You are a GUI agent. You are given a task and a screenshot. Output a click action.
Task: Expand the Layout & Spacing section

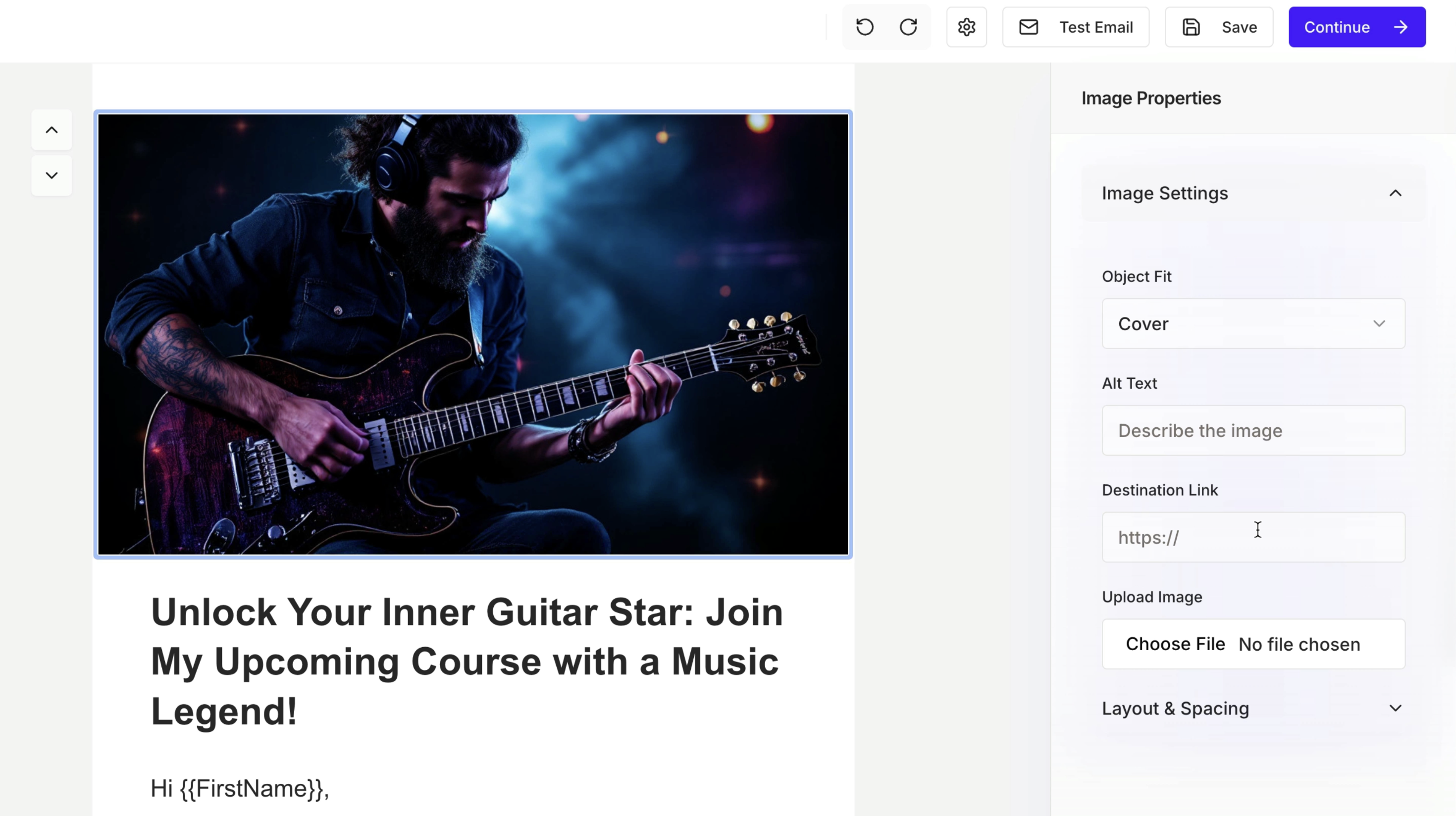pos(1253,709)
